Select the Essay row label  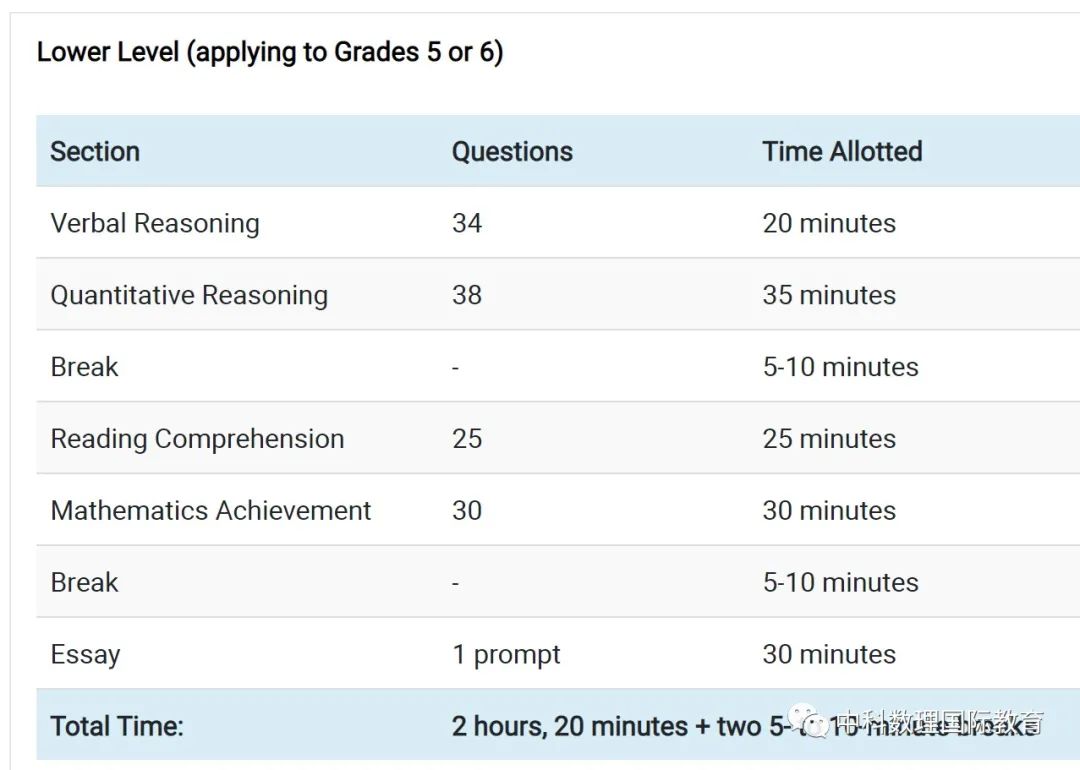pyautogui.click(x=85, y=655)
